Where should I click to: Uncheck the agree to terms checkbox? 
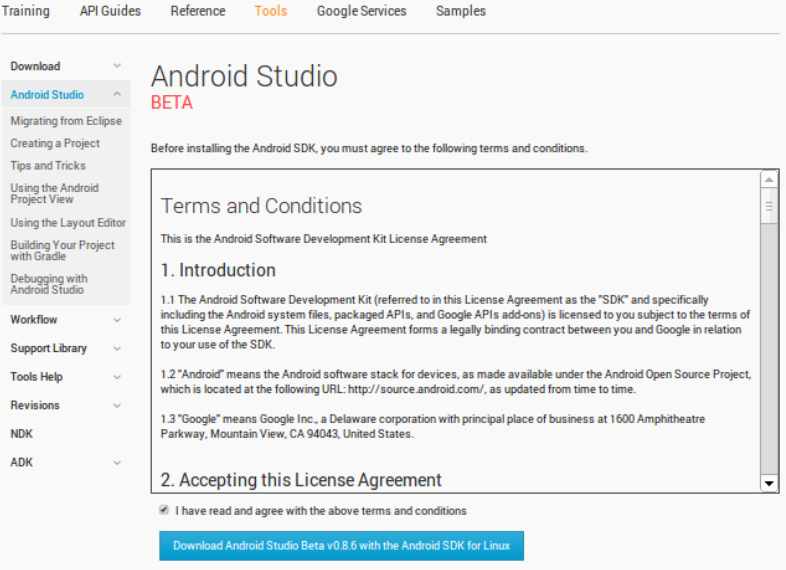[164, 510]
